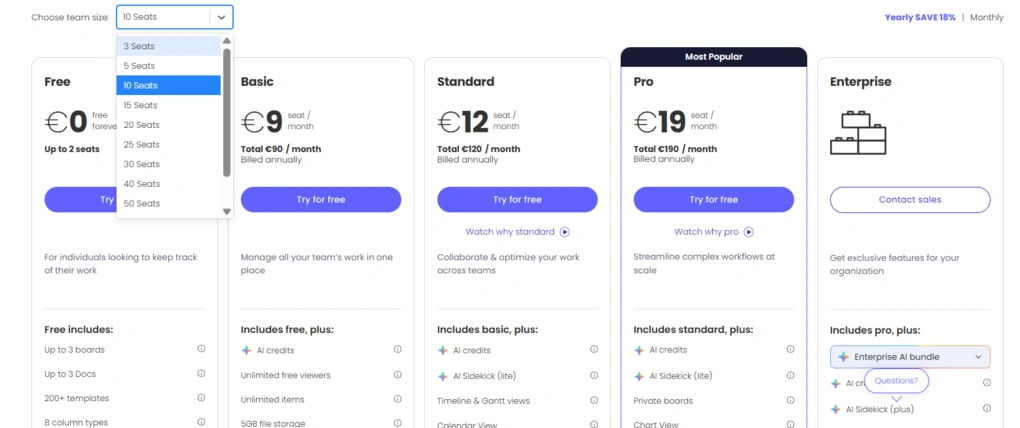Click play icon beside Watch why pro
1020x428 pixels.
[749, 232]
